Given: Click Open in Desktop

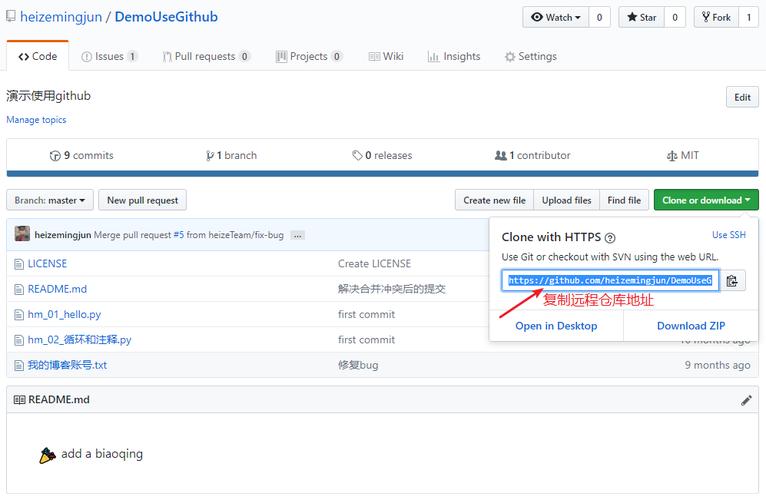Looking at the screenshot, I should (x=556, y=326).
